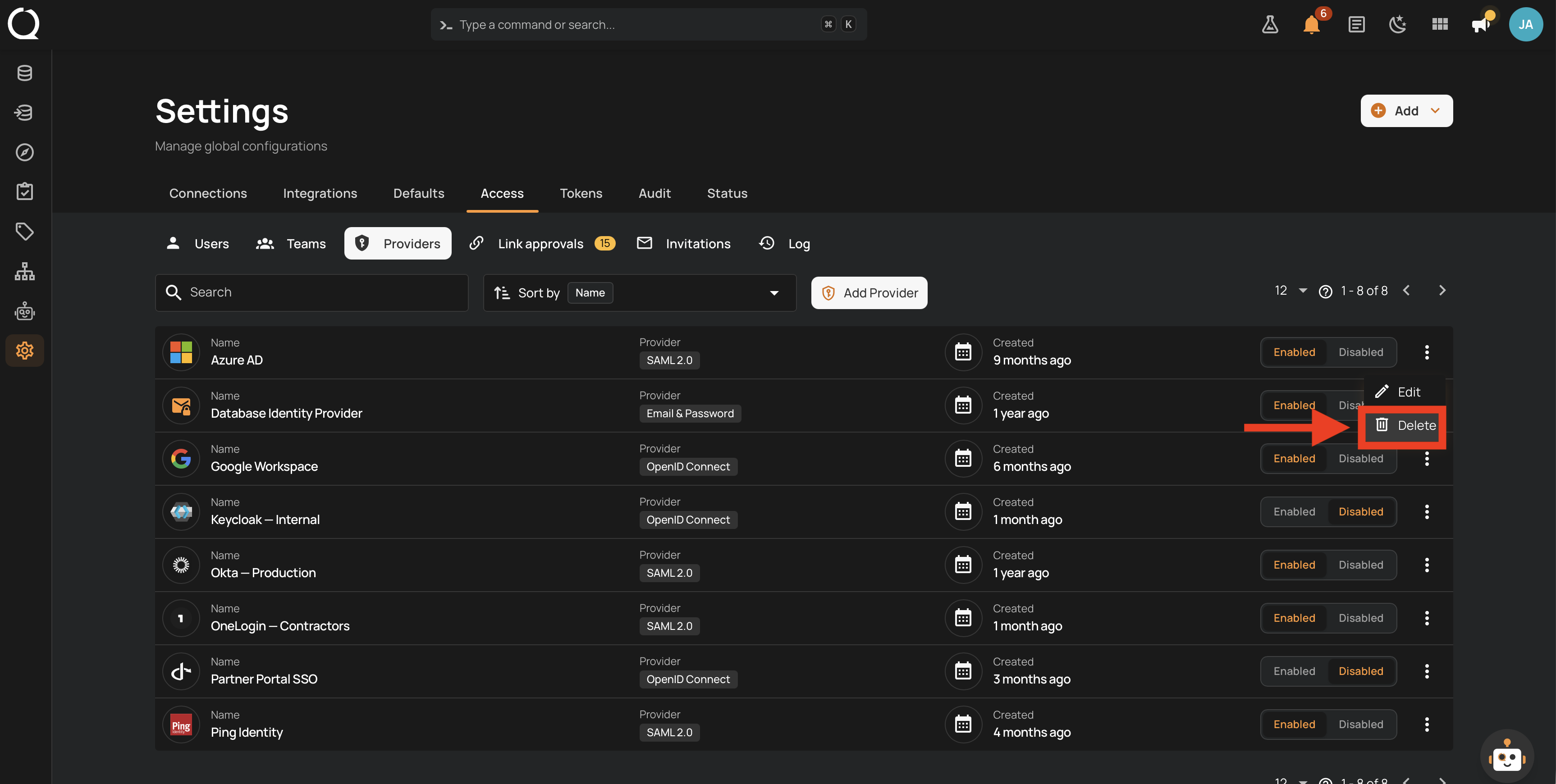Set Google Workspace to Disabled
This screenshot has height=784, width=1556.
1360,458
